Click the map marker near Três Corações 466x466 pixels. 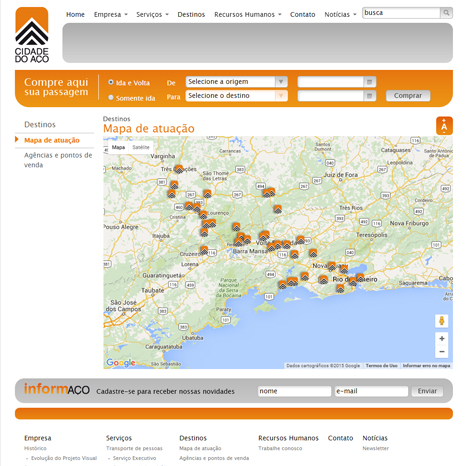tap(179, 169)
